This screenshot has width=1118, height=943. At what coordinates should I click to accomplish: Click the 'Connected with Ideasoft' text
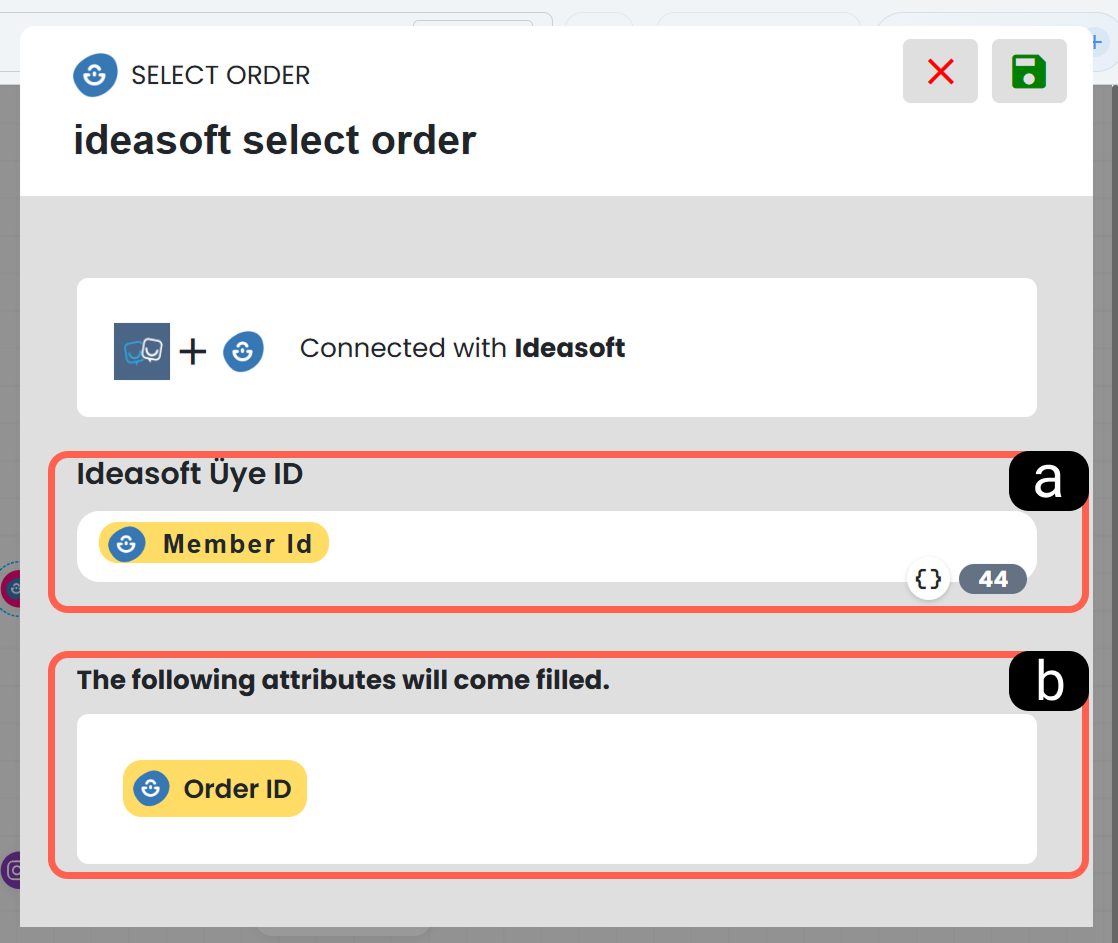pos(462,348)
